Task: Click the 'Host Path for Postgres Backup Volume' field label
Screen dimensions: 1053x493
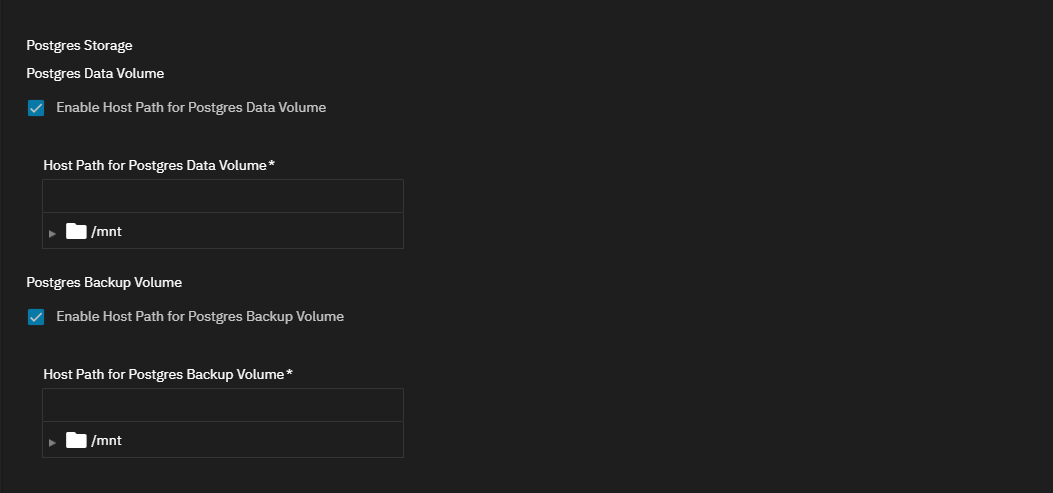Action: tap(164, 375)
